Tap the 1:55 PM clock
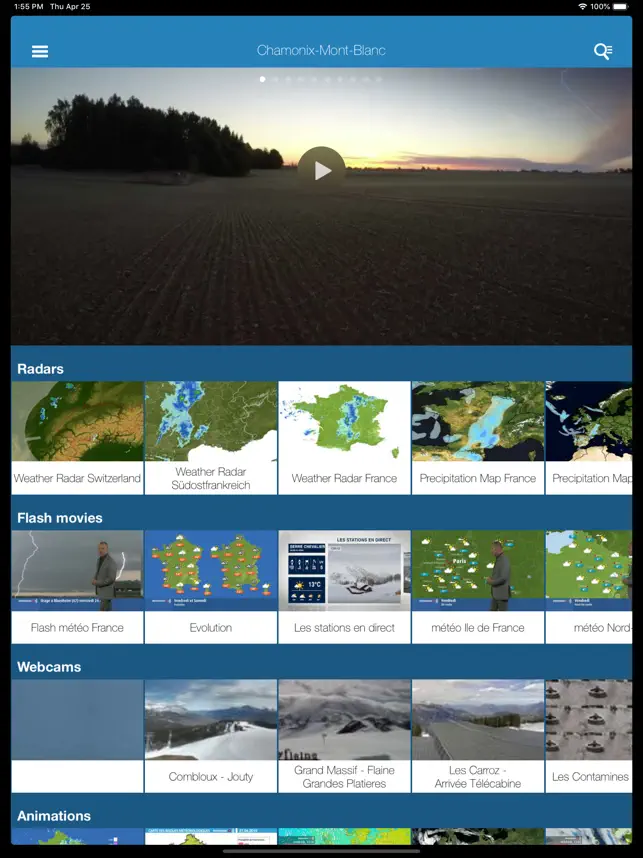This screenshot has height=858, width=643. click(x=29, y=7)
